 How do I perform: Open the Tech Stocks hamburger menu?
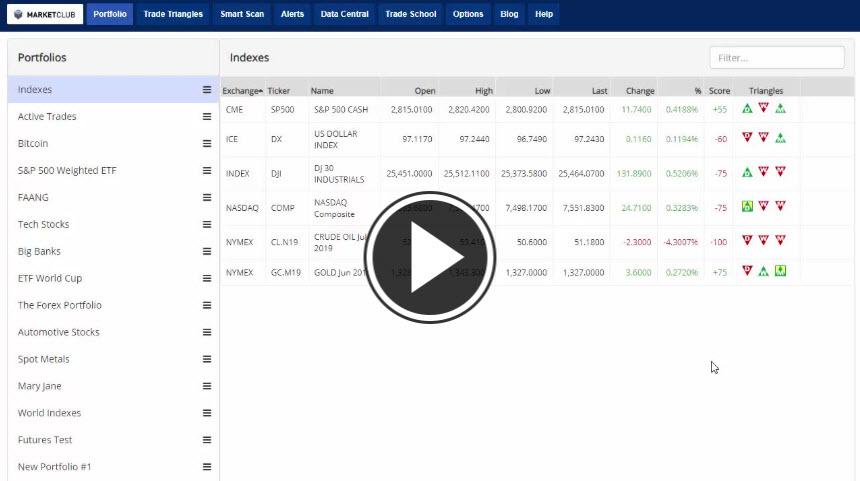(207, 224)
